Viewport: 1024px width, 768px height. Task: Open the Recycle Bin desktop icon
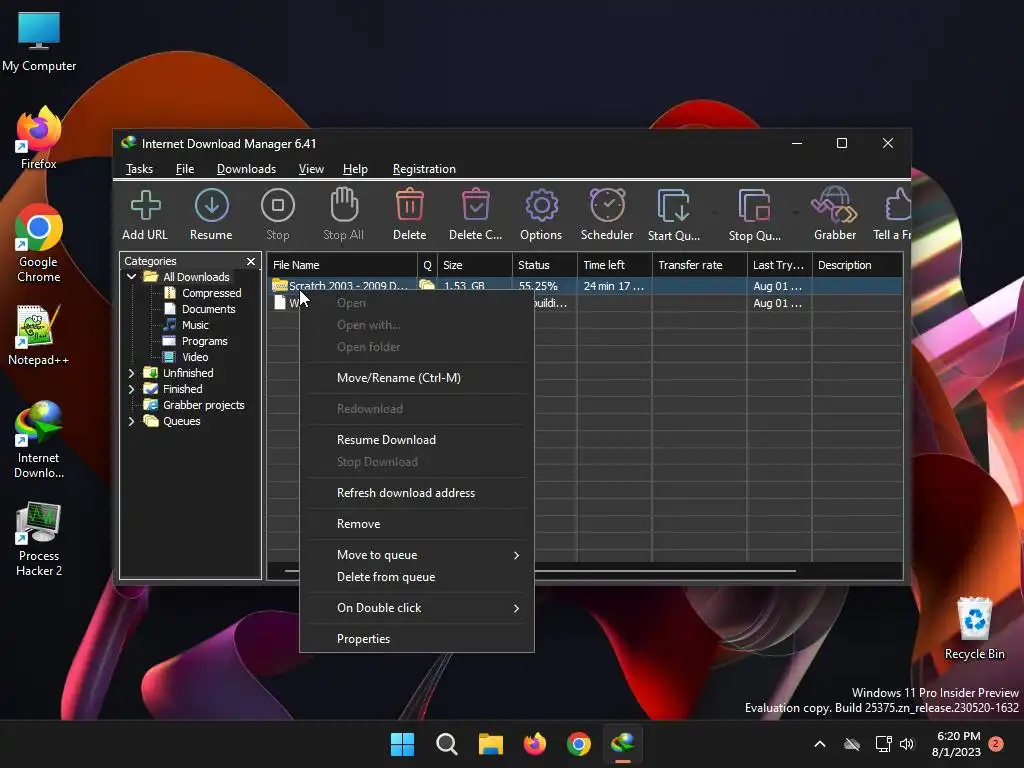pyautogui.click(x=975, y=629)
